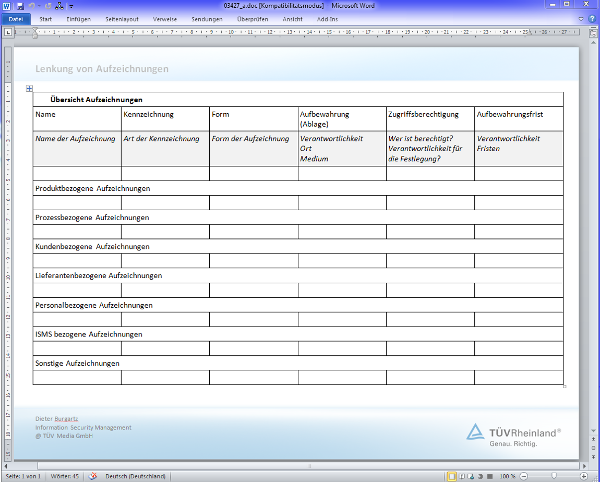Switch to Print Layout view in status bar
Viewport: 600px width, 482px height.
coord(451,475)
